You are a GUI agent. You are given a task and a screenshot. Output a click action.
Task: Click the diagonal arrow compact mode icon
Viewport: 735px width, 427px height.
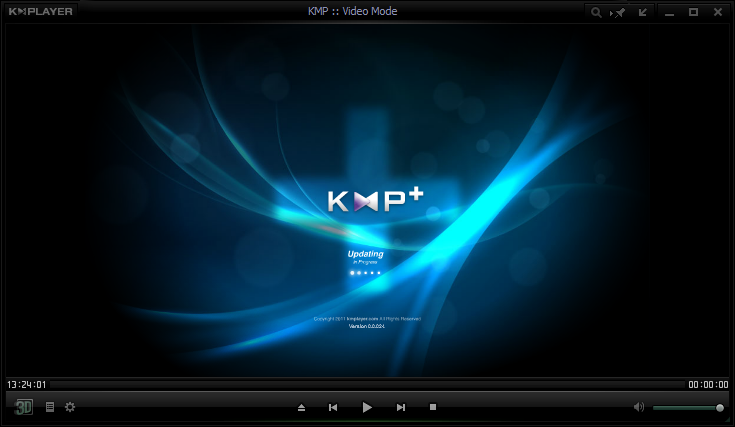coord(642,12)
